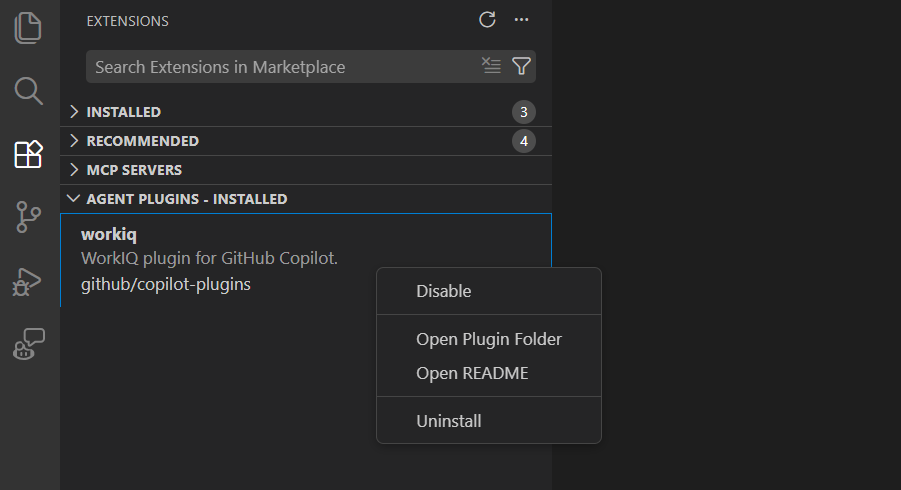Click the RECOMMENDED count badge showing 4
901x490 pixels.
click(x=523, y=141)
